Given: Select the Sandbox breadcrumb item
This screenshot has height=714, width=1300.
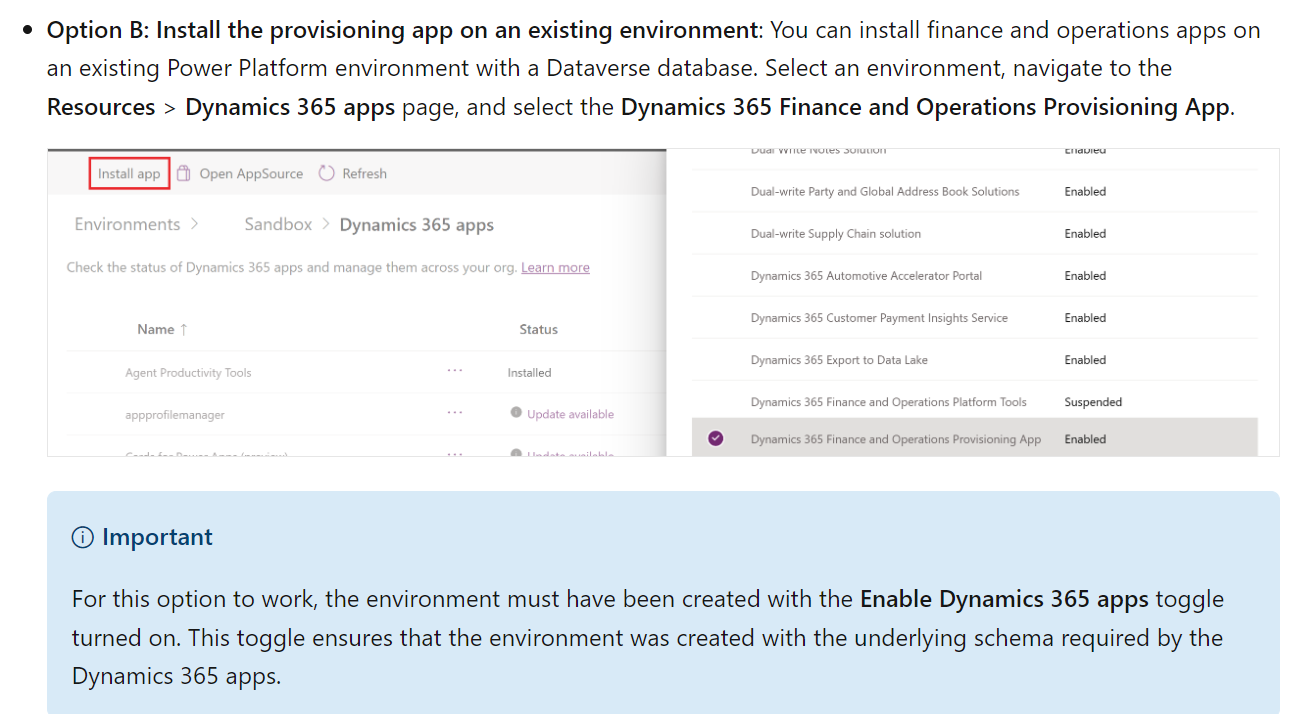Looking at the screenshot, I should [277, 224].
